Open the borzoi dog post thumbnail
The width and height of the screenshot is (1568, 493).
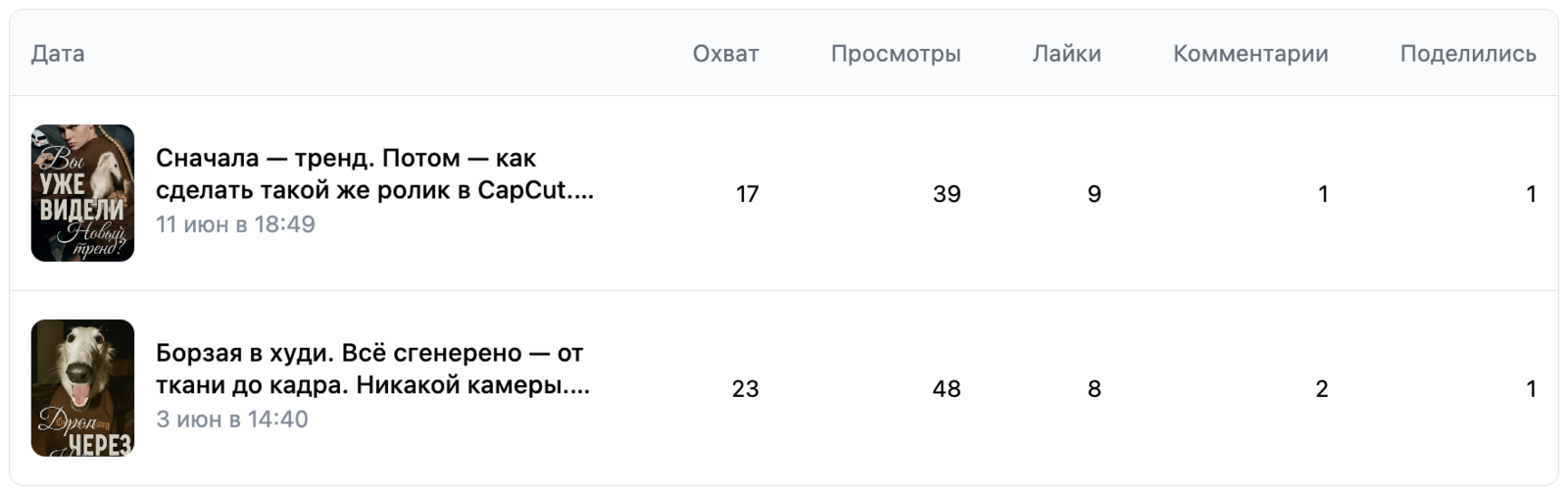coord(82,388)
